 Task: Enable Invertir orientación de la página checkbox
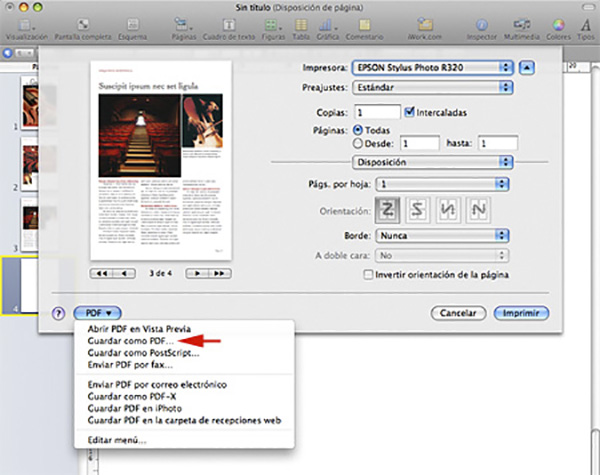click(x=367, y=274)
